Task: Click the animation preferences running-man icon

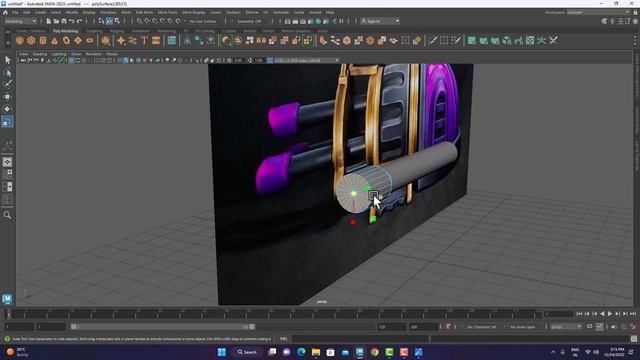Action: click(x=633, y=327)
